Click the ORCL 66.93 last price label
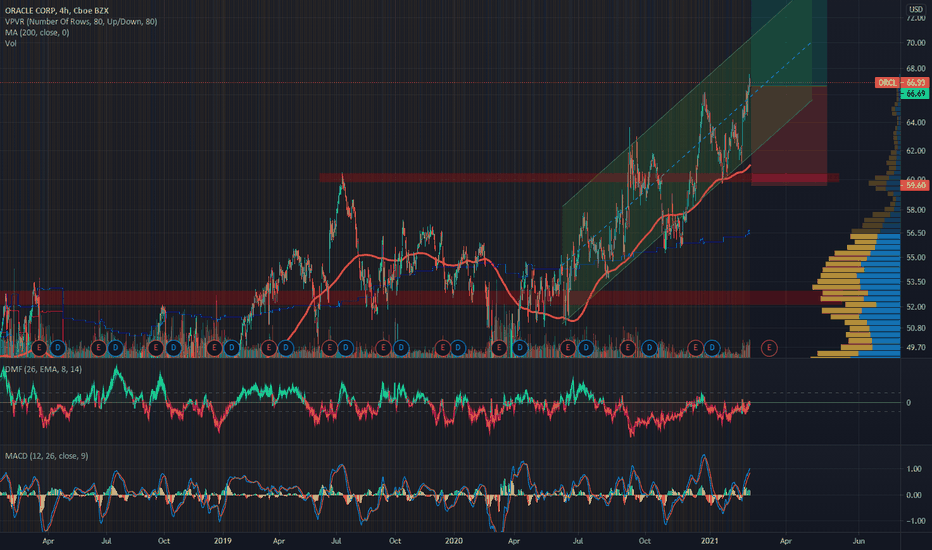Viewport: 932px width, 550px height. (901, 83)
